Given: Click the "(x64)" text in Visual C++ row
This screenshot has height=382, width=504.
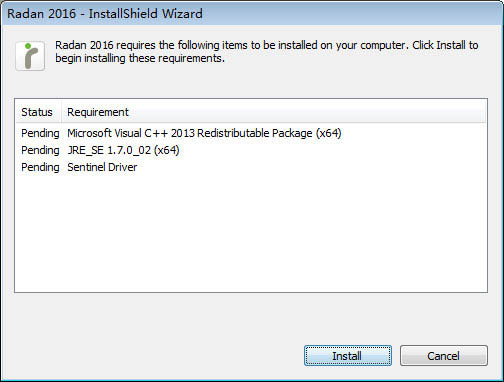Looking at the screenshot, I should (x=329, y=133).
